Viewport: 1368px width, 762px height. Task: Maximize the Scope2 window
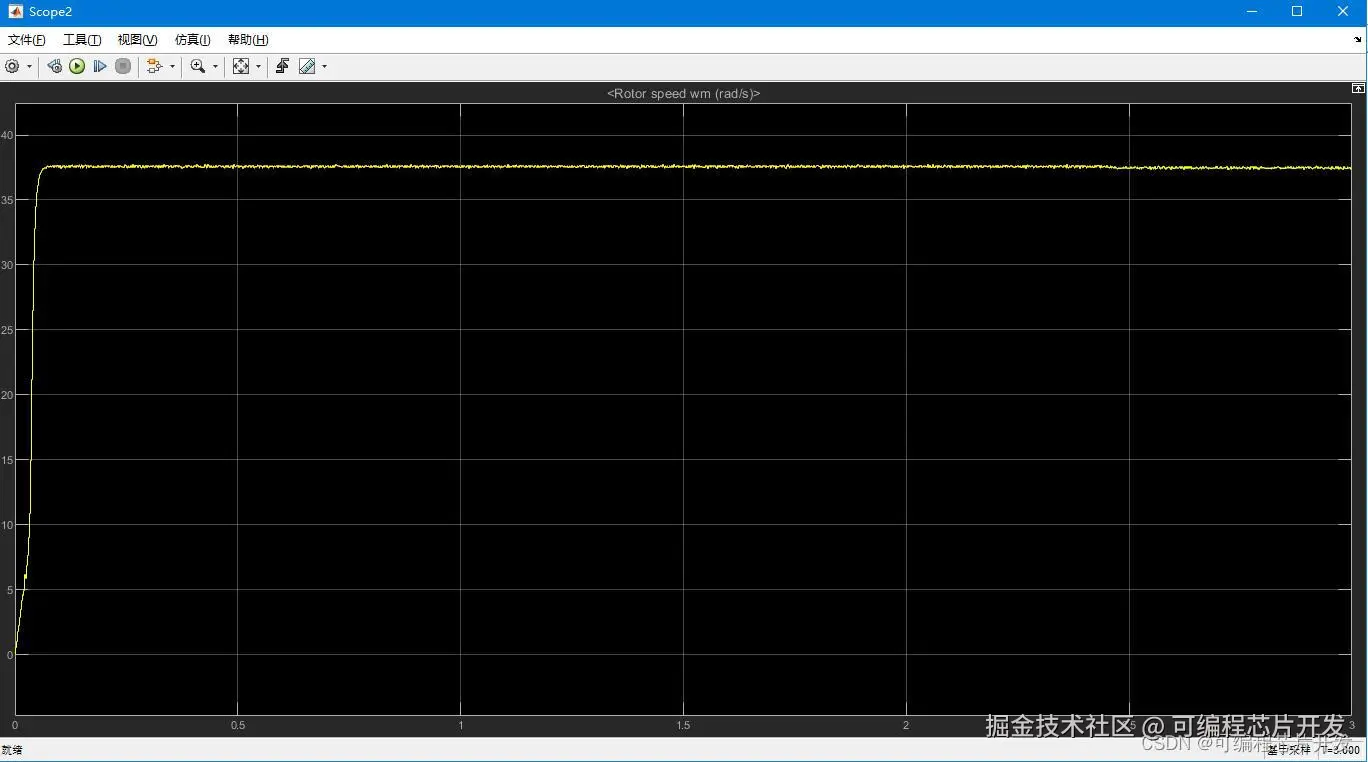coord(1297,12)
